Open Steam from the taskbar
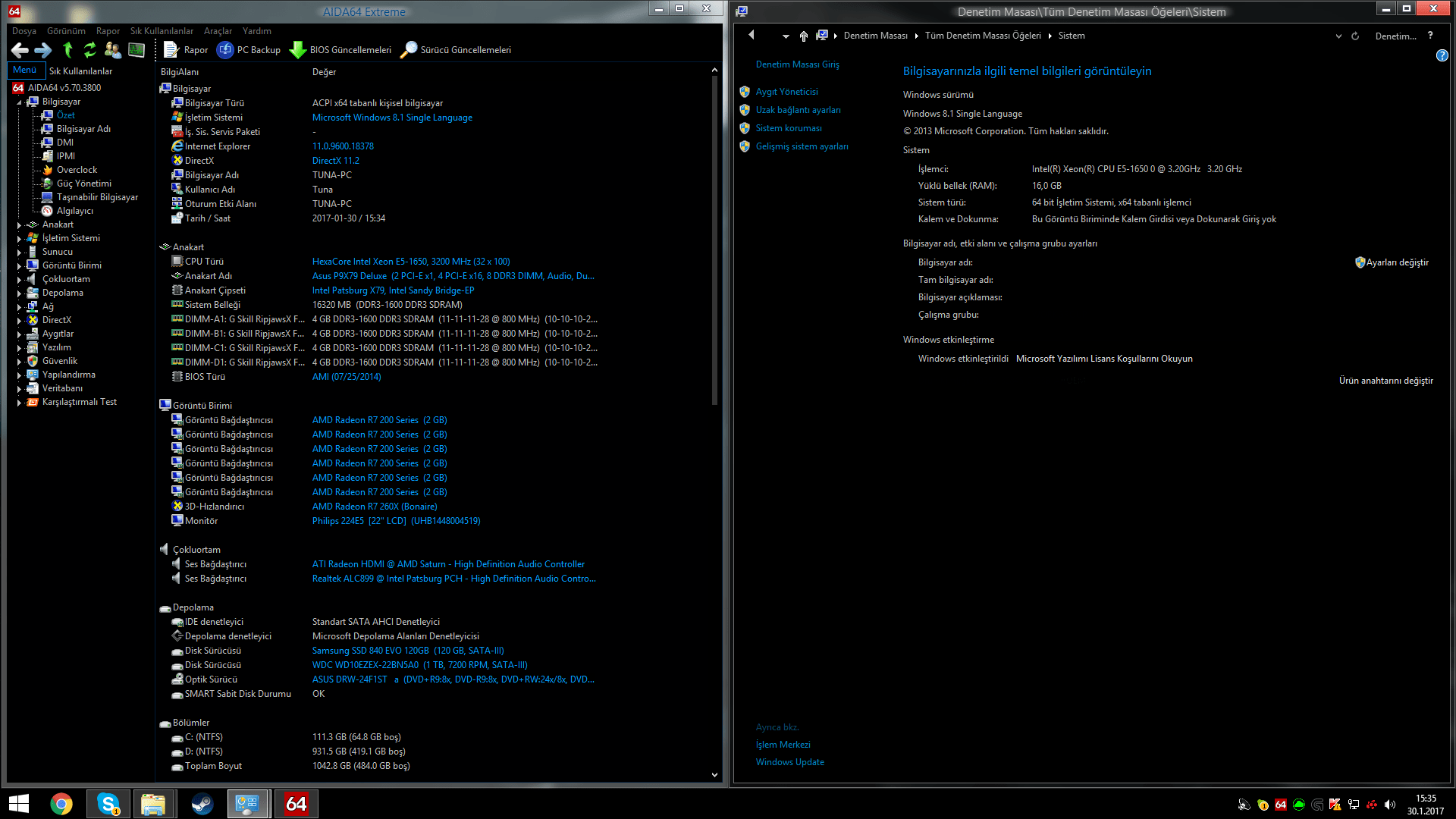This screenshot has height=819, width=1456. coord(202,804)
